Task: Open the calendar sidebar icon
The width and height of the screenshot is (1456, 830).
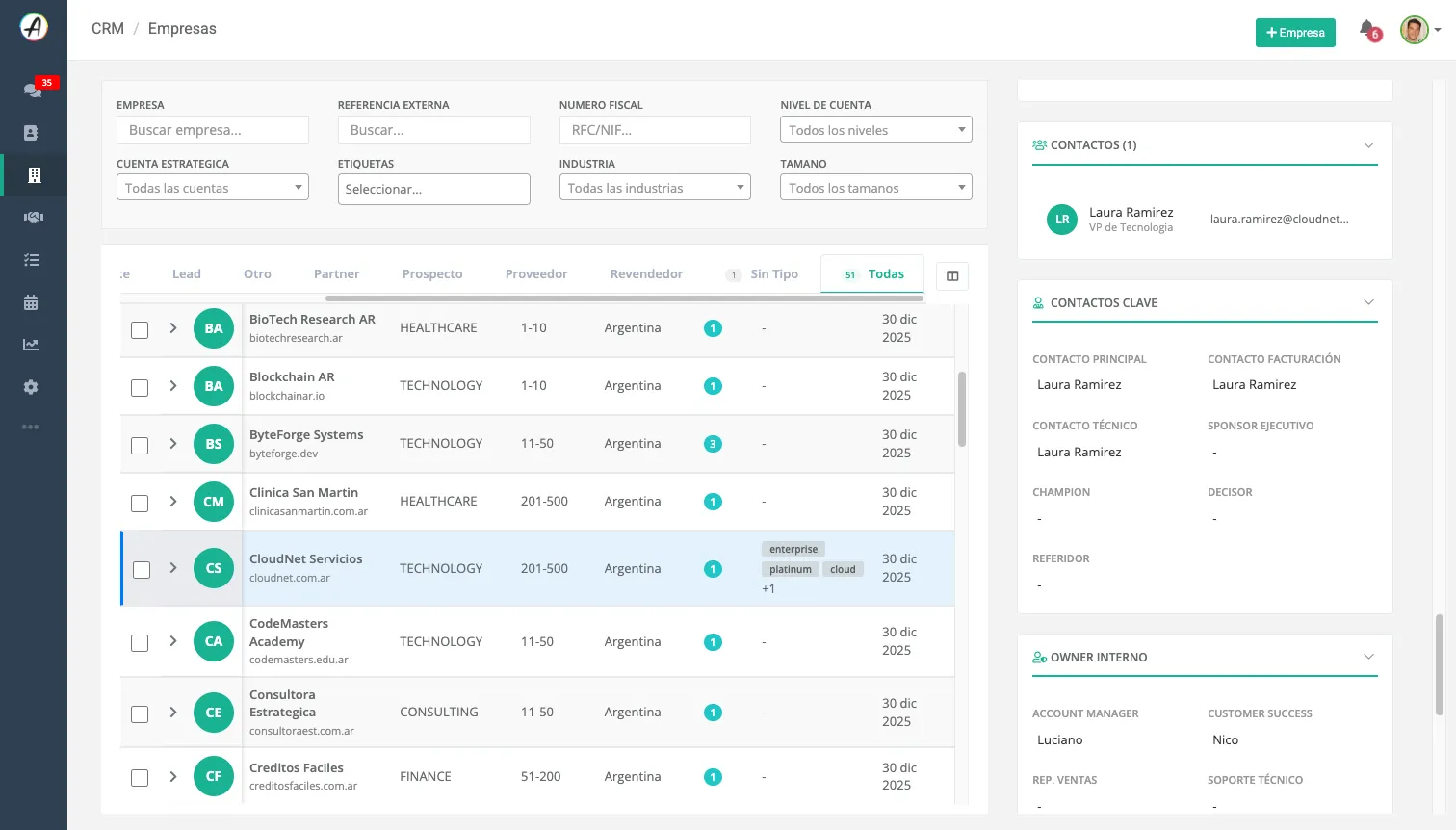Action: (x=31, y=302)
